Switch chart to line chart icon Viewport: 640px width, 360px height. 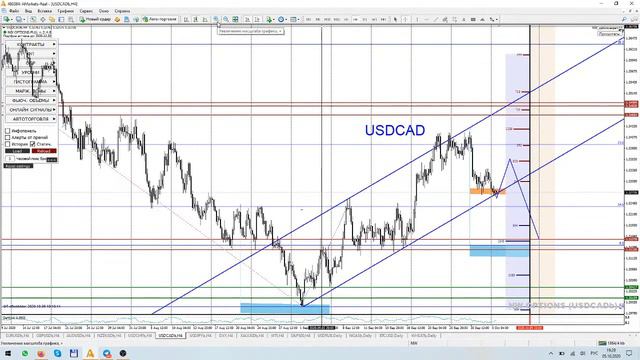[205, 19]
